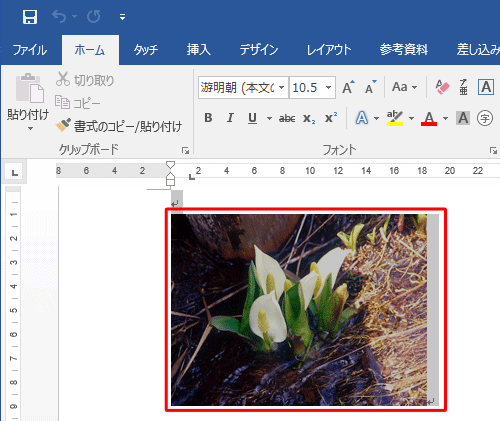Switch to the タッチ tab
Viewport: 500px width, 421px height.
click(146, 50)
